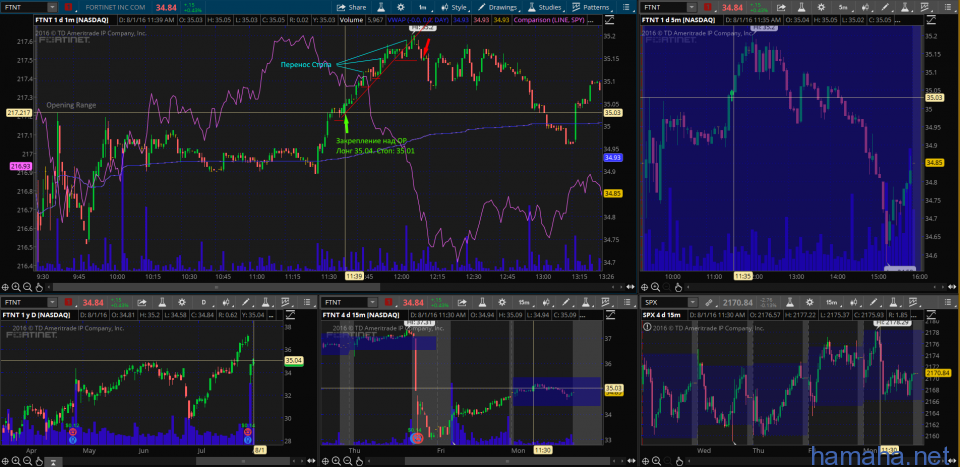Open the candle style icon in daily chart
Screen dimensions: 960x467
click(226, 302)
